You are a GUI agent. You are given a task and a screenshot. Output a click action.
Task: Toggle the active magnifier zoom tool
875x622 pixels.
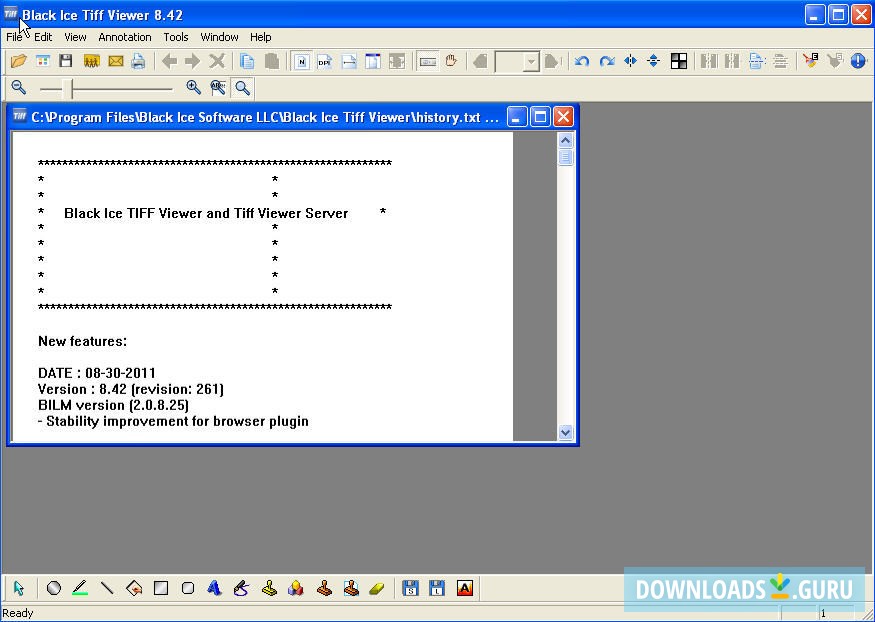242,88
